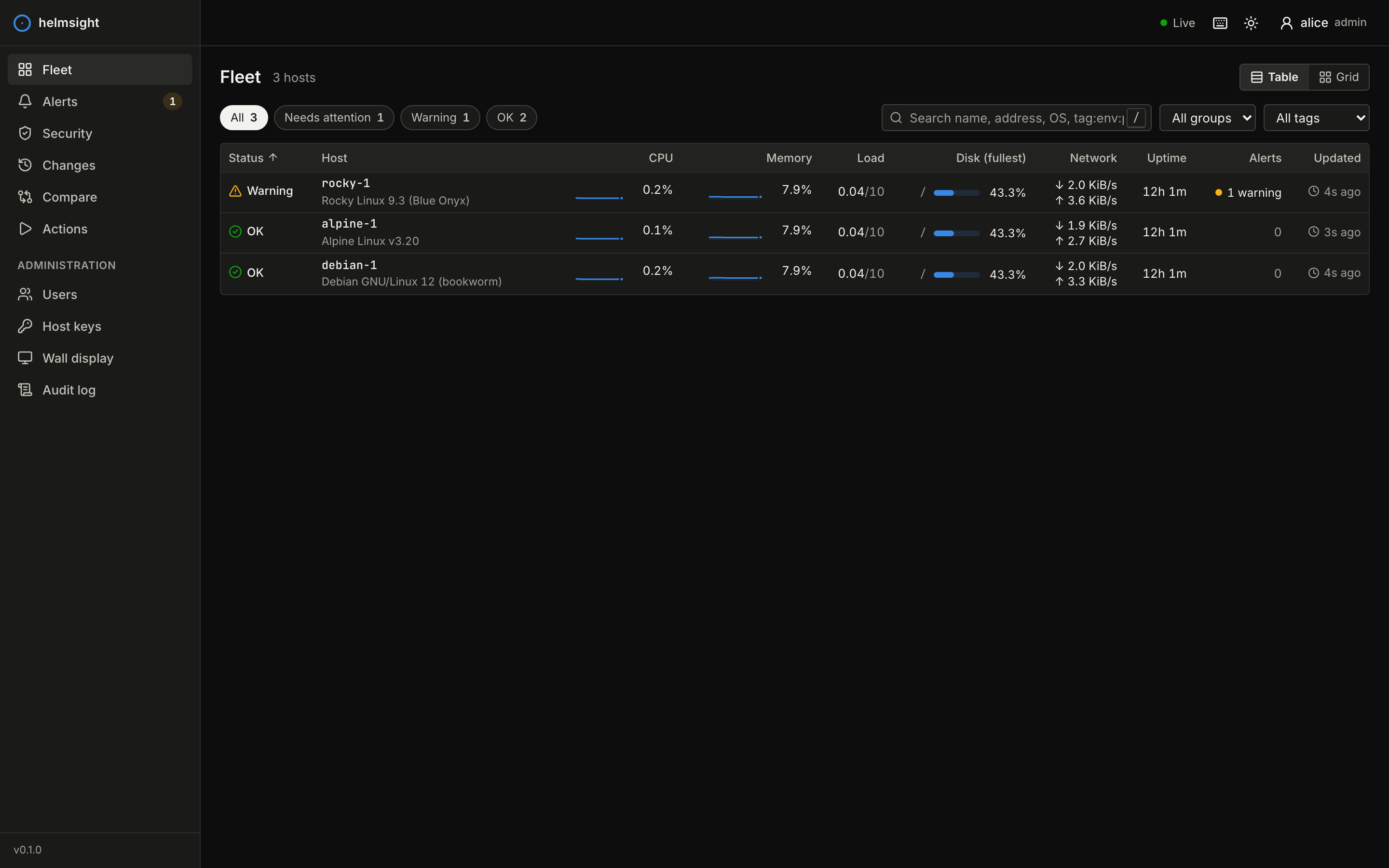Click the alice admin account button

pyautogui.click(x=1323, y=23)
